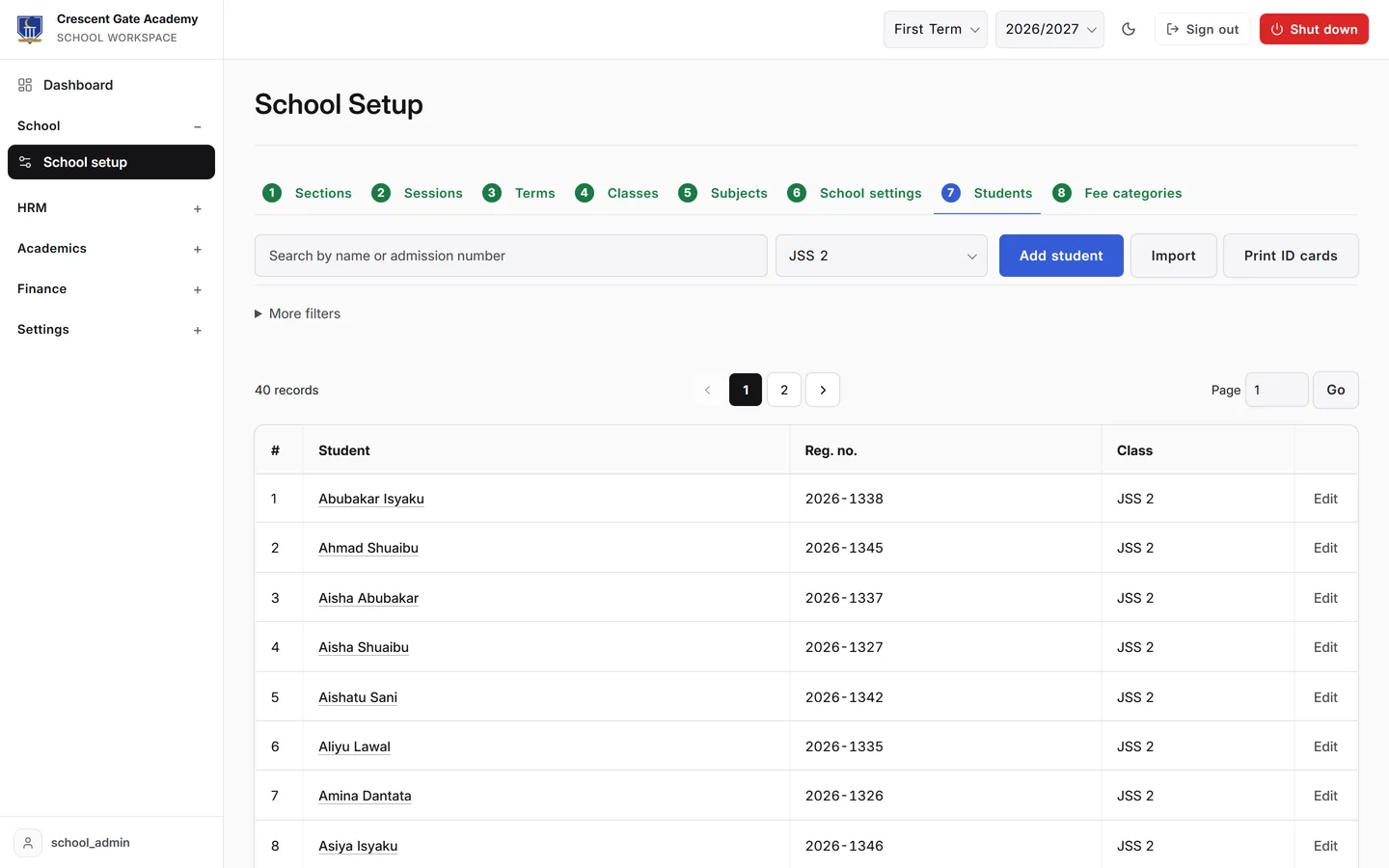Open the 2026/2027 session dropdown
The height and width of the screenshot is (868, 1389).
pos(1049,29)
